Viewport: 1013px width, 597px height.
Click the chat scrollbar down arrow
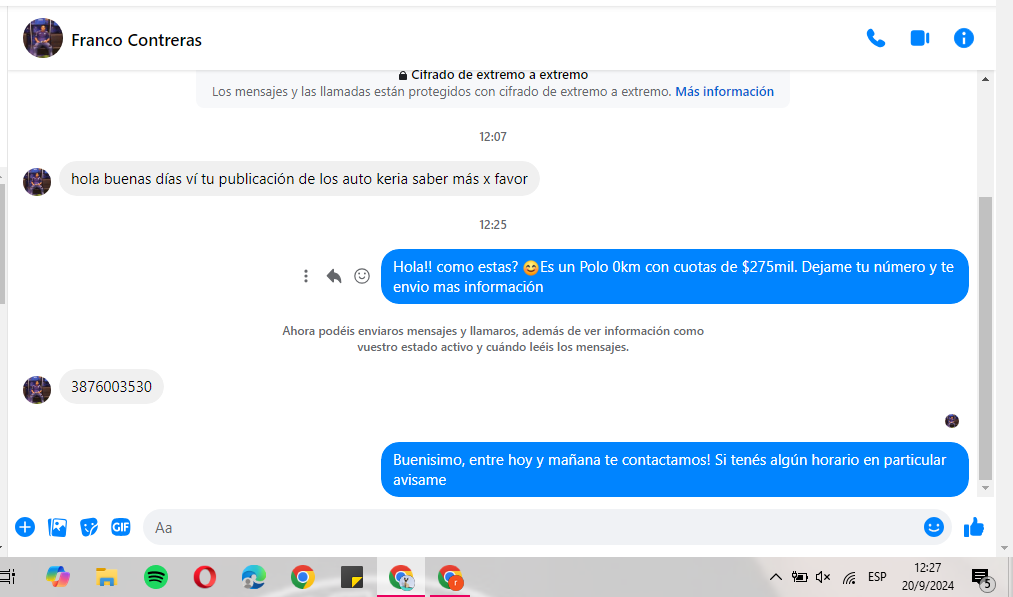coord(985,488)
